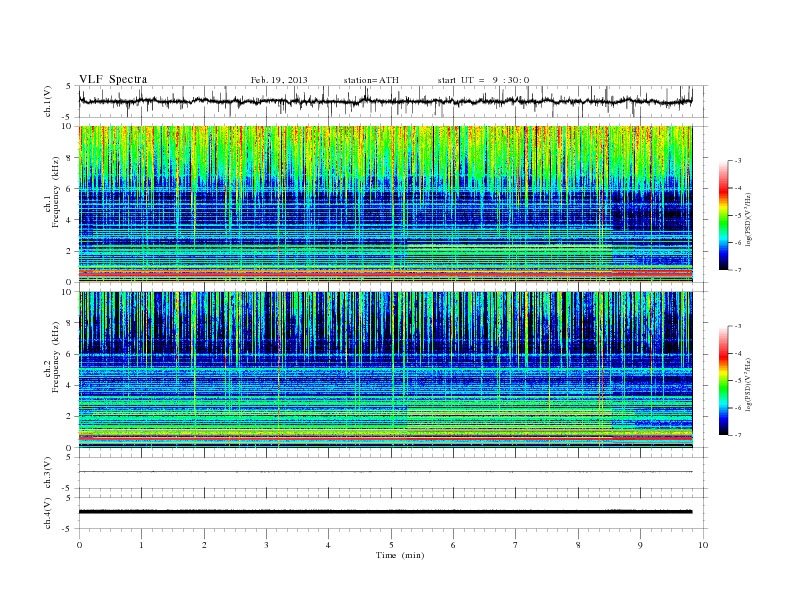Click the date 'Feb. 19, 2013'
This screenshot has width=792, height=612.
point(279,80)
